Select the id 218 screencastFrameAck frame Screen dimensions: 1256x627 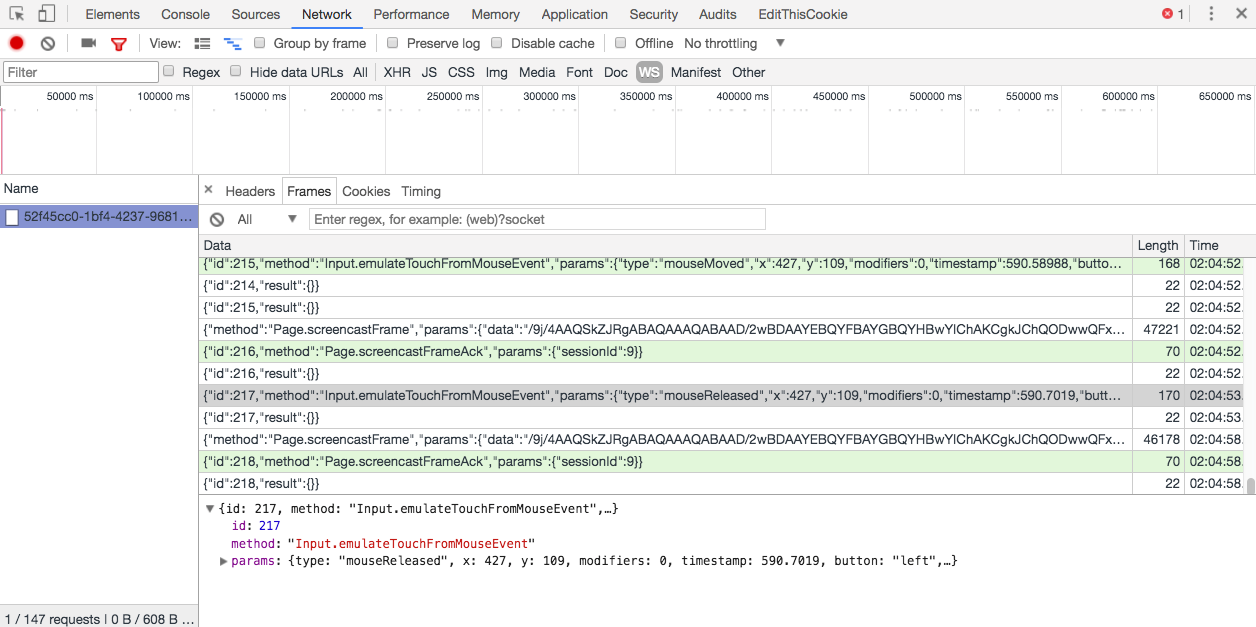722,461
